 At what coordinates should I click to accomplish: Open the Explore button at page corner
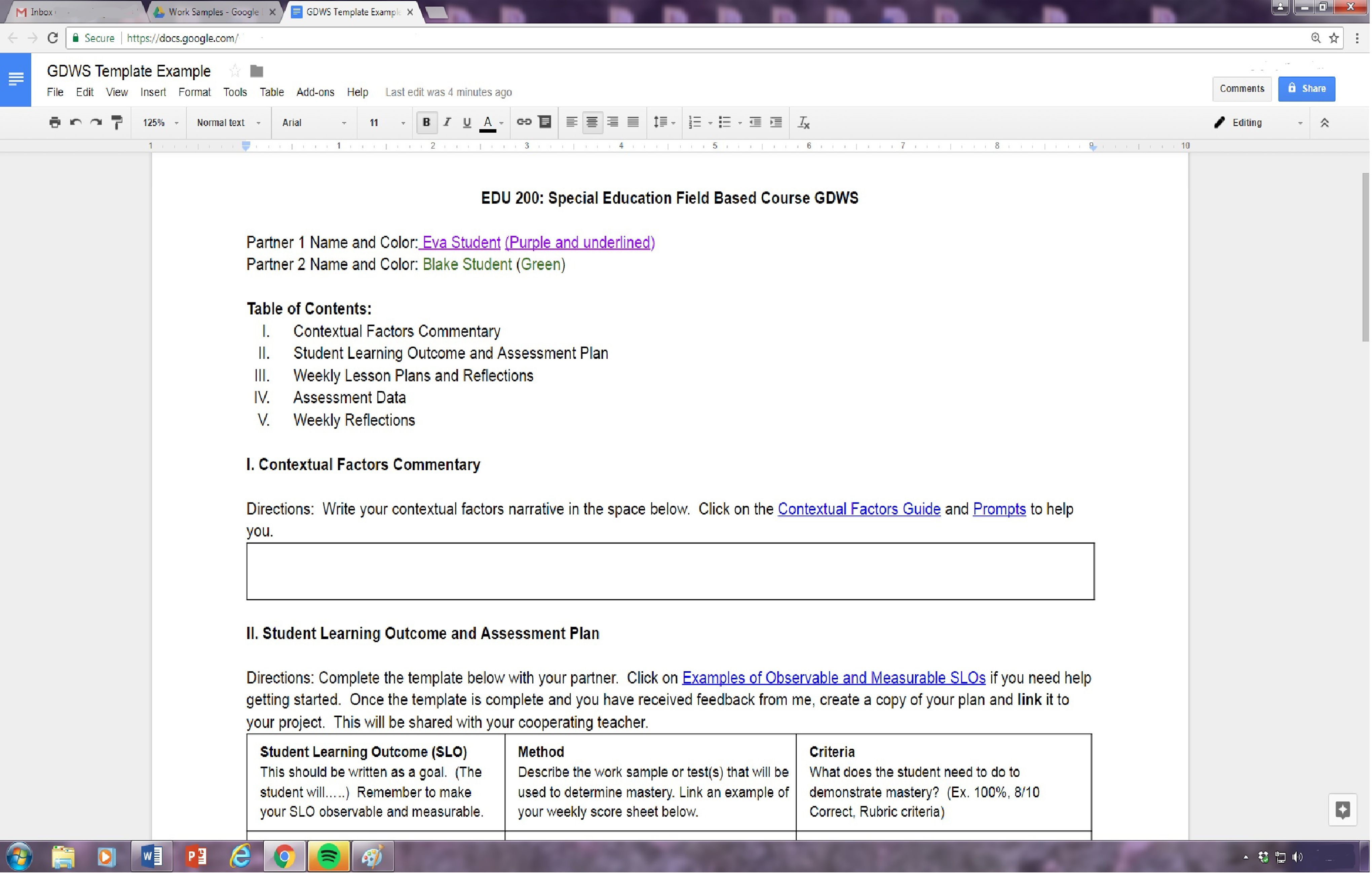(1342, 810)
